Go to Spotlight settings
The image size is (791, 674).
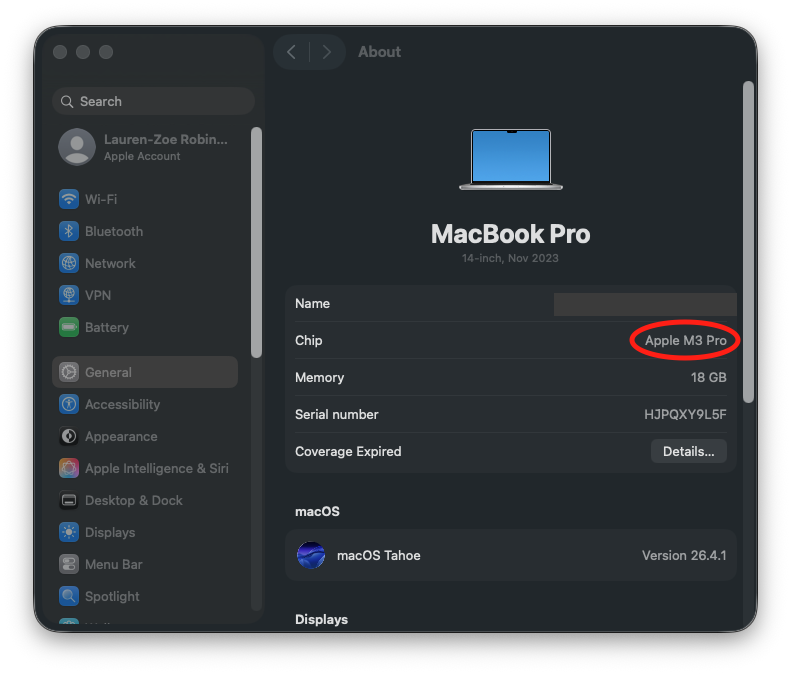(112, 596)
